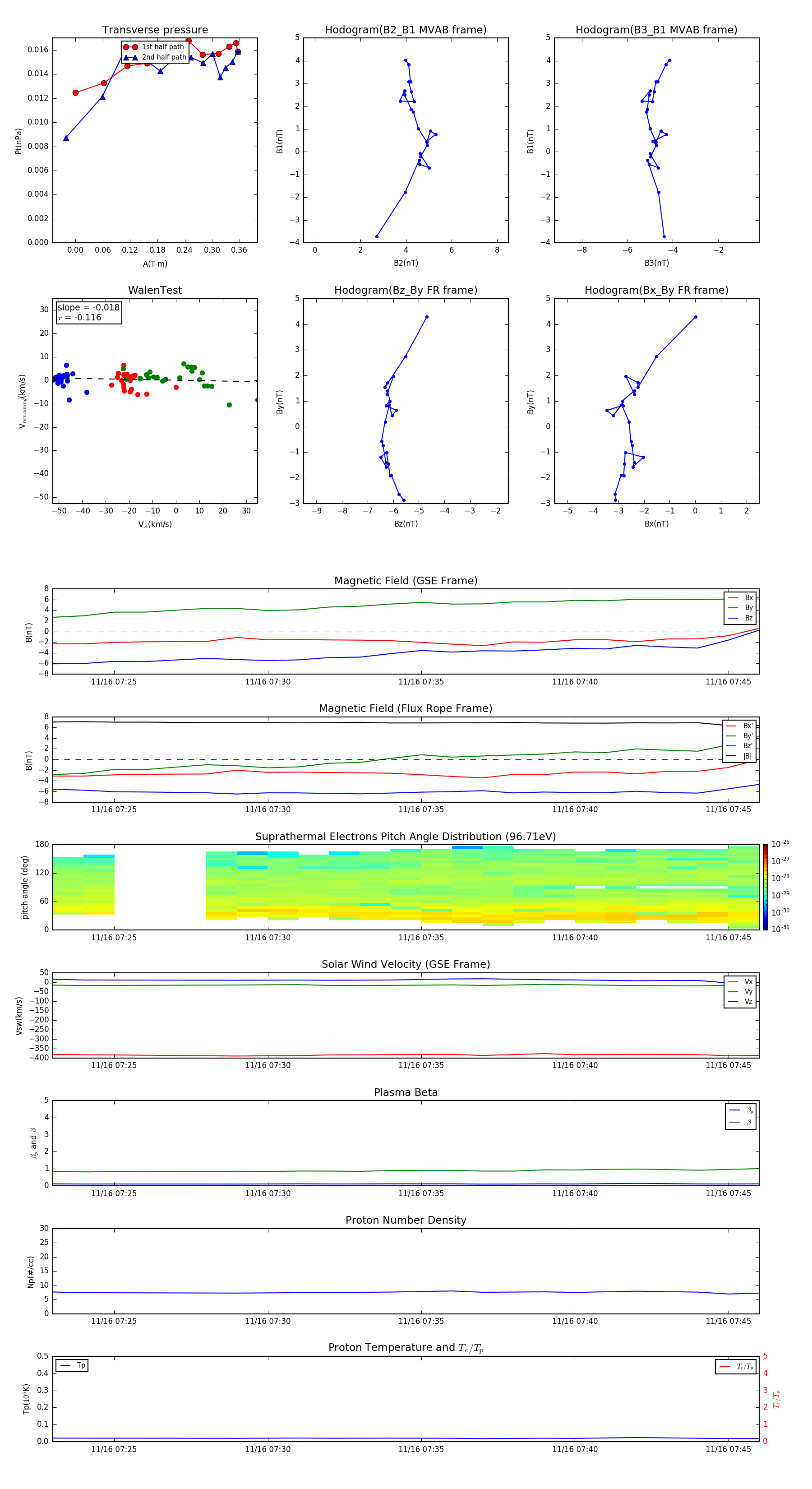Click 'Hodogram(Bz_By FR frame)' title
Image resolution: width=812 pixels, height=1489 pixels.
click(406, 290)
